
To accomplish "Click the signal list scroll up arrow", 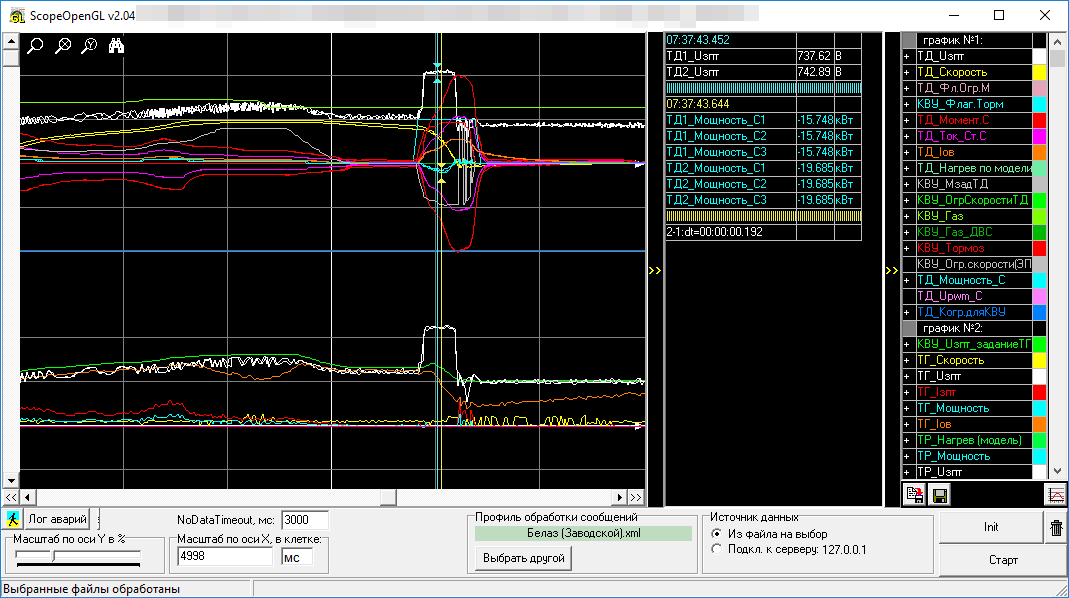I will pos(1057,42).
